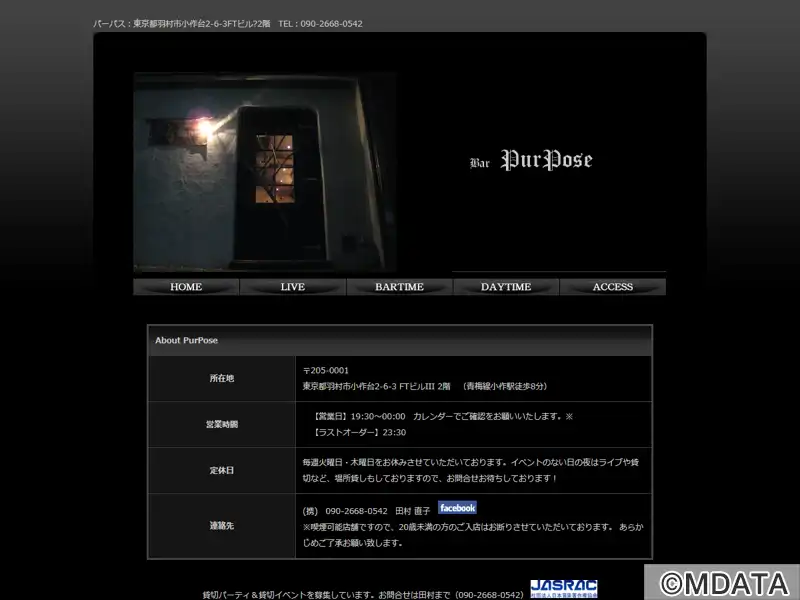
Task: Click the 所在地 row label
Action: (x=221, y=378)
